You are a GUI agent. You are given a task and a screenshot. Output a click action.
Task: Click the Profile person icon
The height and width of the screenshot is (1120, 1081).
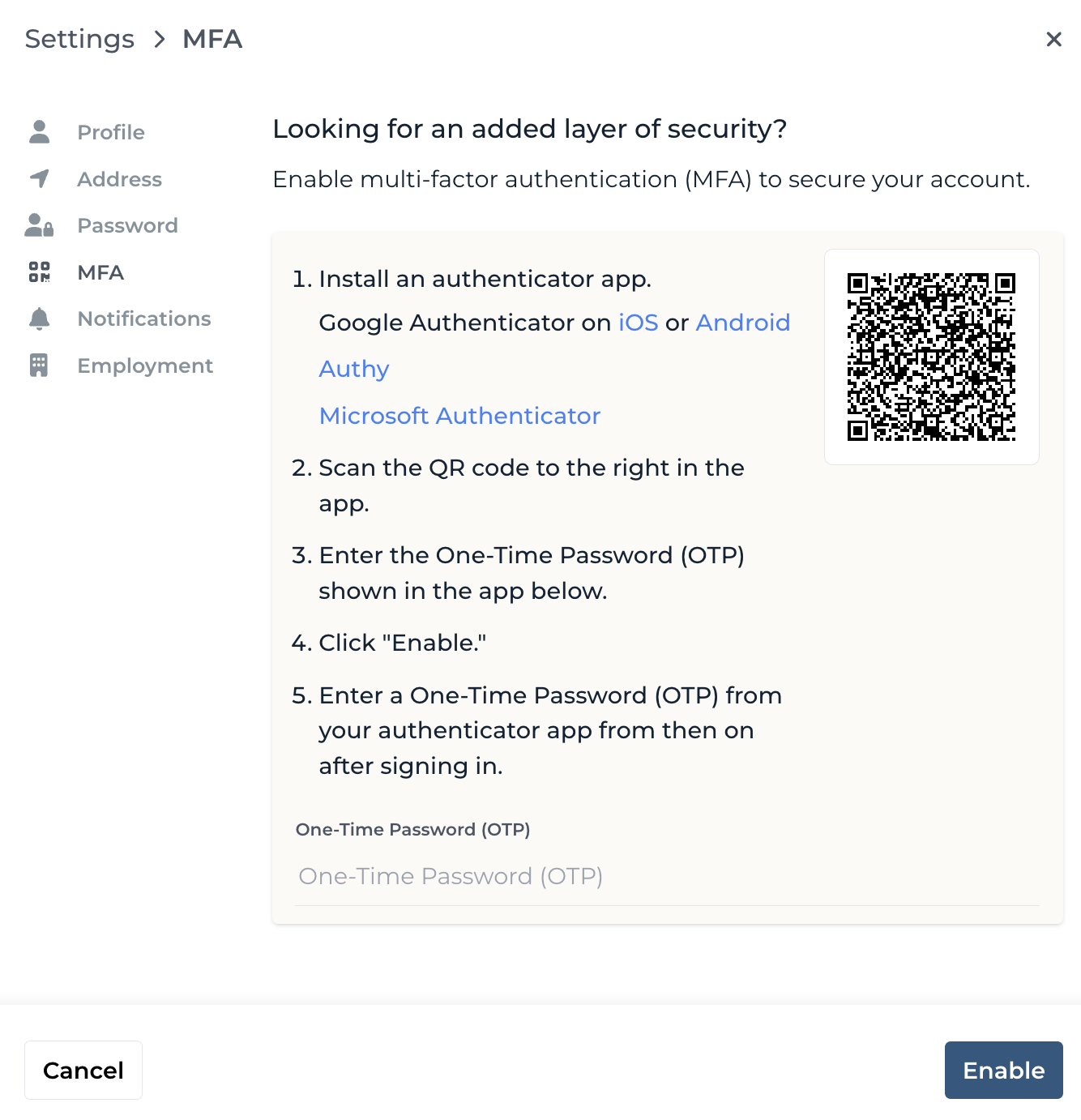tap(39, 132)
